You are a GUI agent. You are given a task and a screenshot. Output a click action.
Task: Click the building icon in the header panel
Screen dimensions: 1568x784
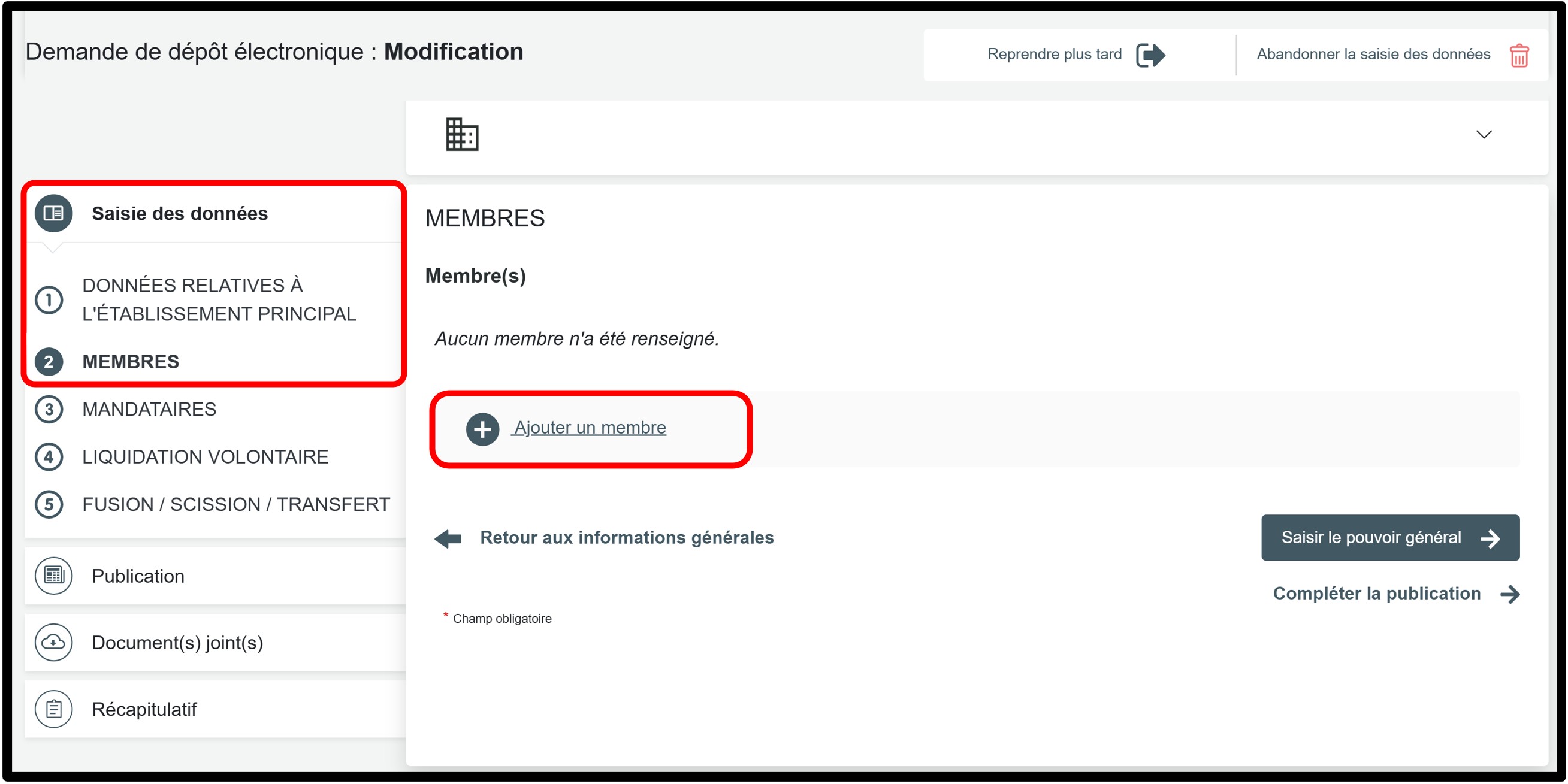point(462,135)
